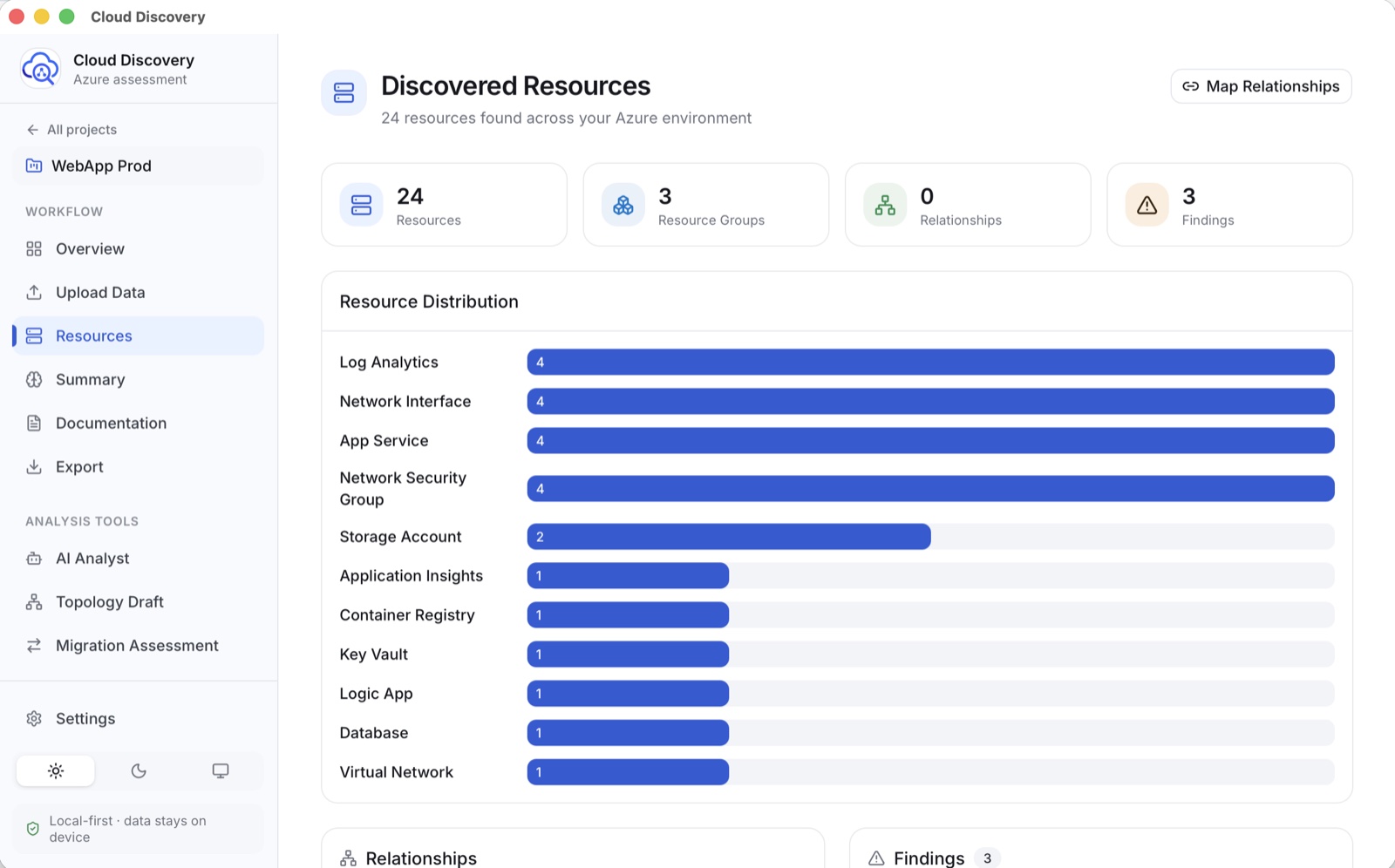
Task: Click the Settings gear icon
Action: tap(34, 719)
